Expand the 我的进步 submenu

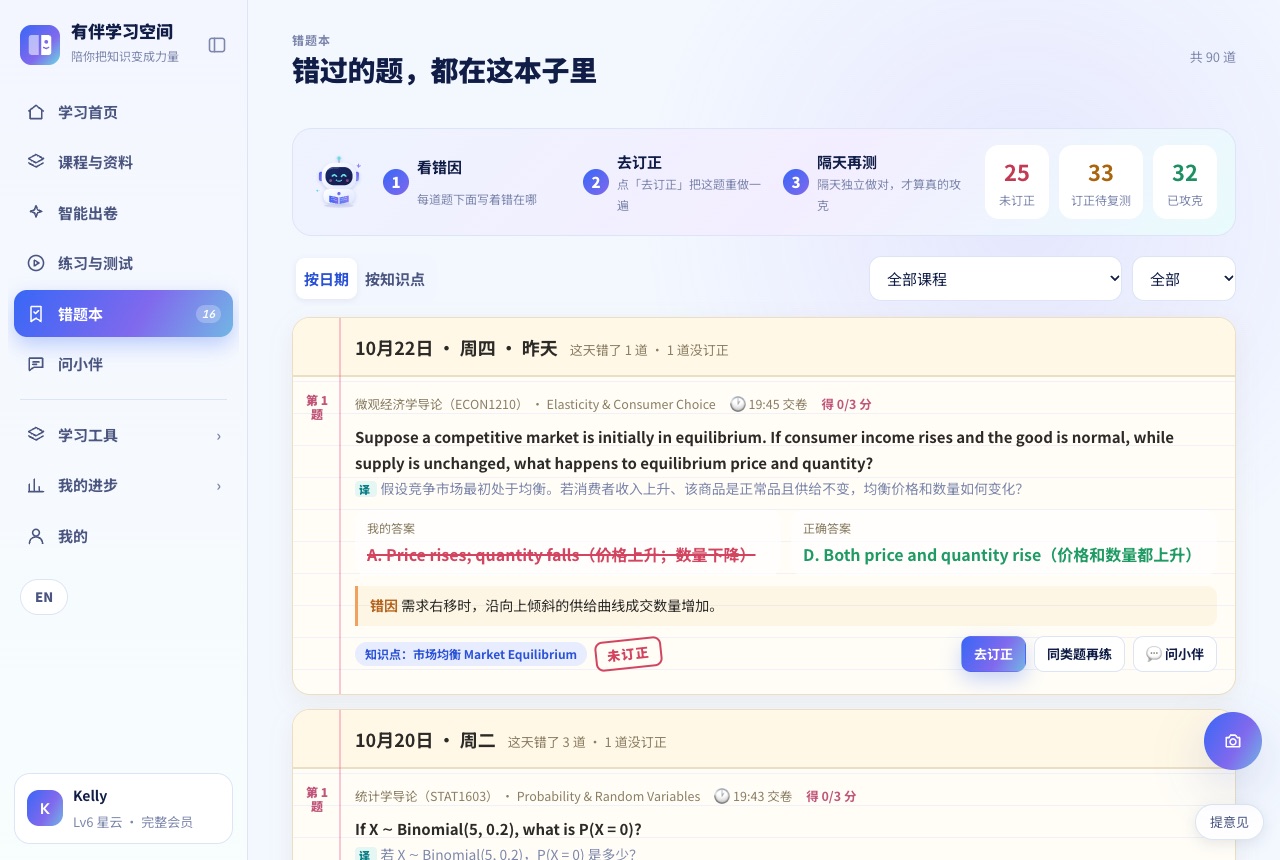(x=123, y=485)
